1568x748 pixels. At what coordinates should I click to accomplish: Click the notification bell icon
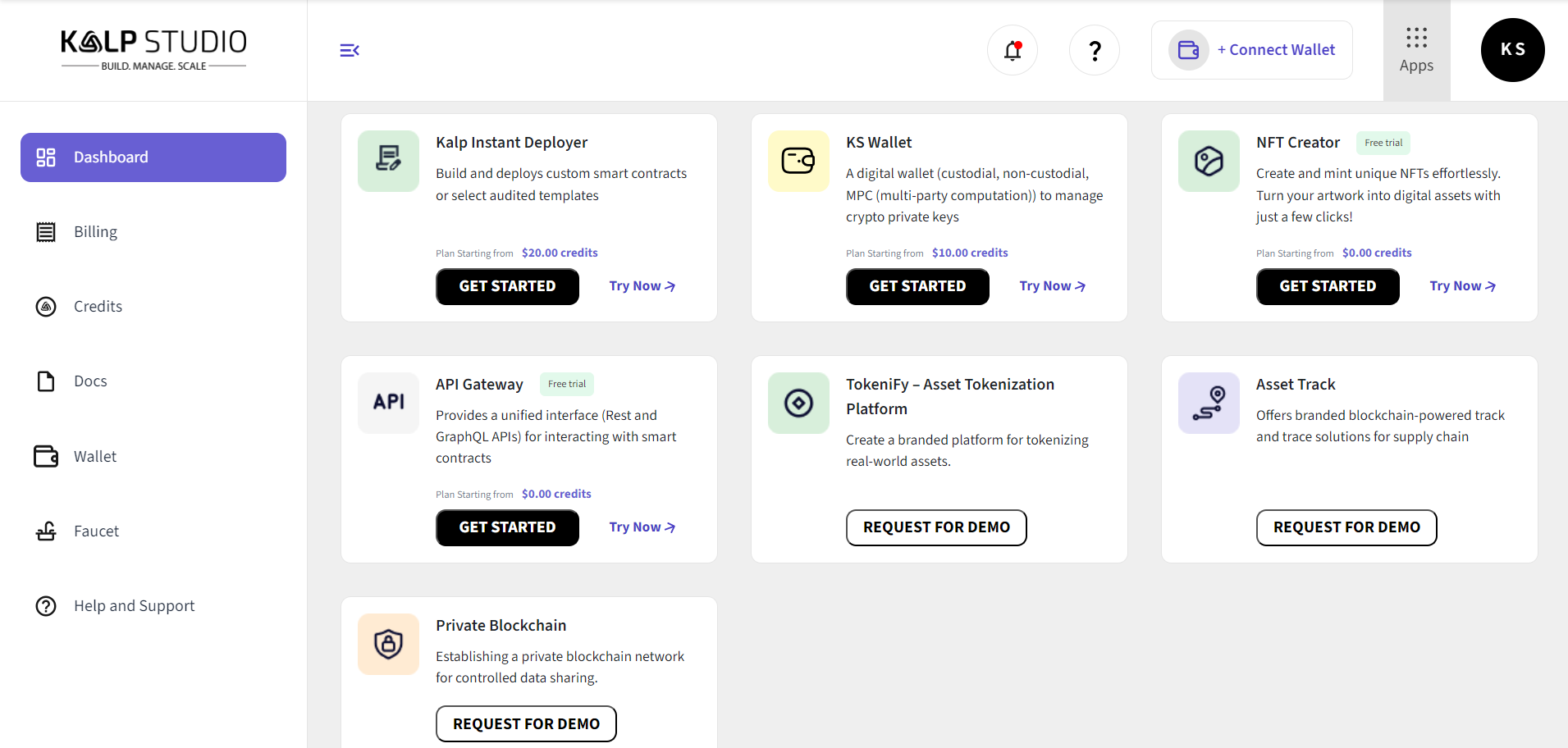click(x=1013, y=51)
